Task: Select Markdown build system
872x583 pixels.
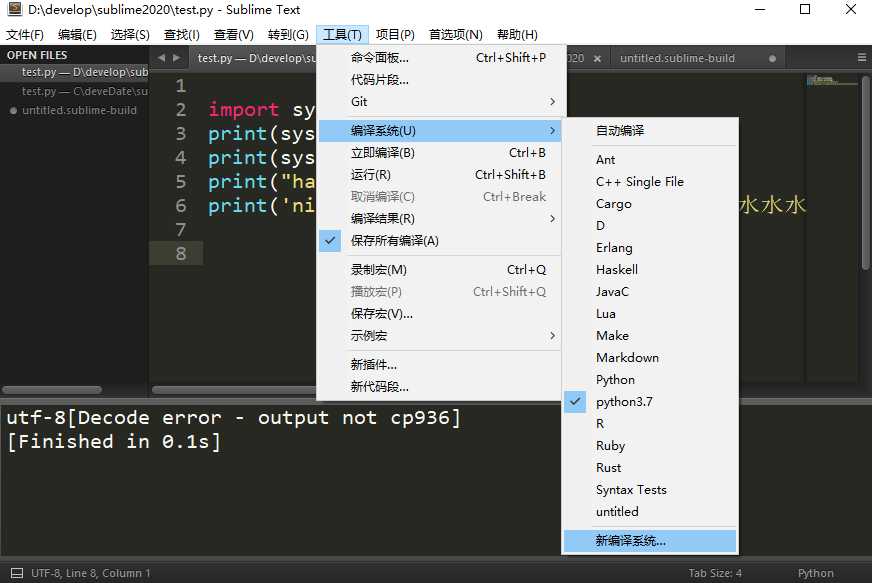Action: coord(650,358)
